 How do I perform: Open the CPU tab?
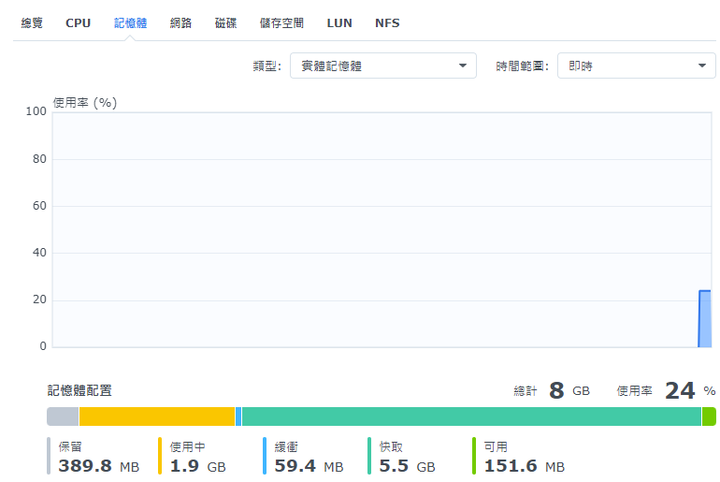(x=78, y=23)
